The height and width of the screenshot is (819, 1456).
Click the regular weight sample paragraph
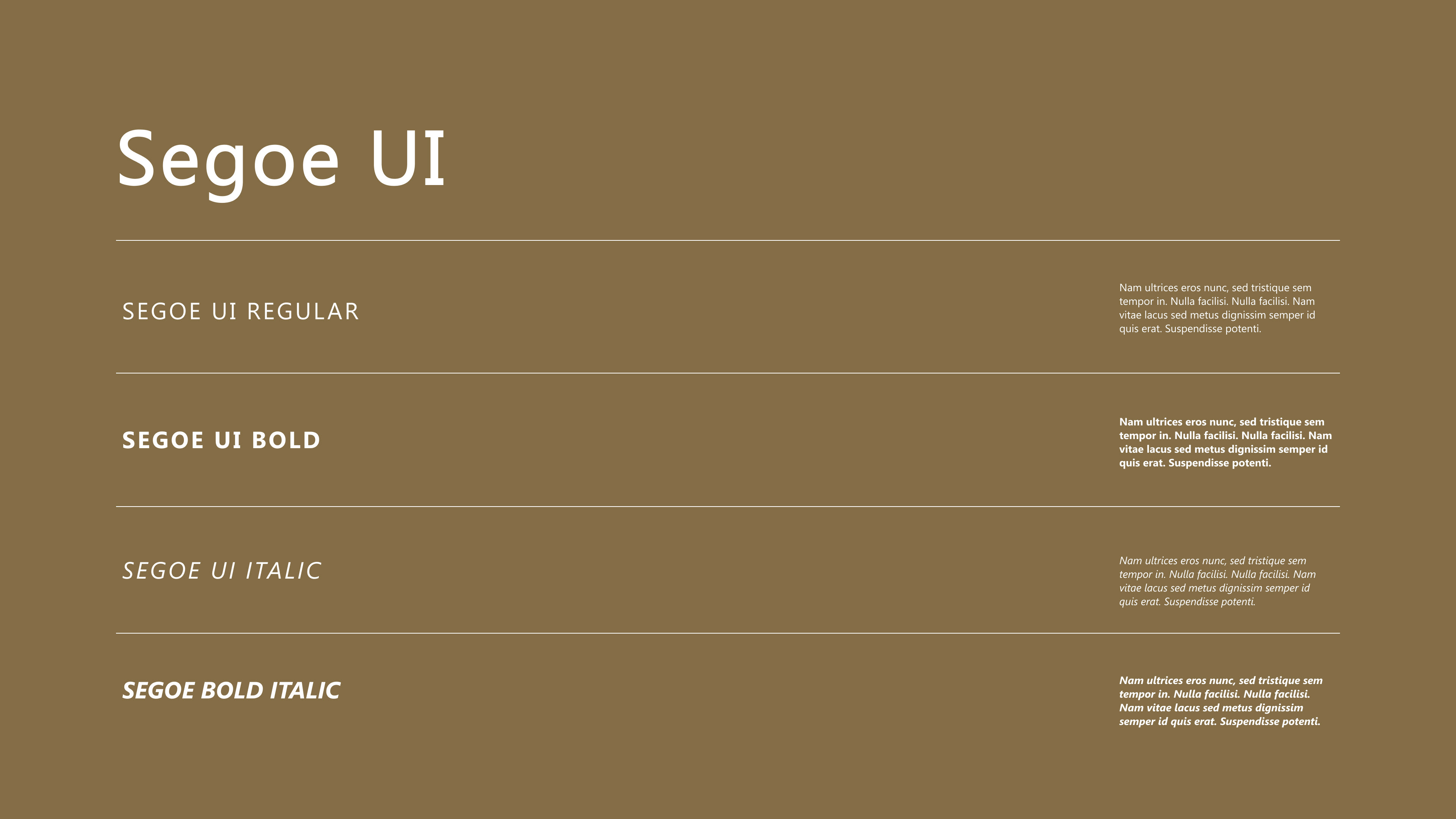pos(1217,308)
